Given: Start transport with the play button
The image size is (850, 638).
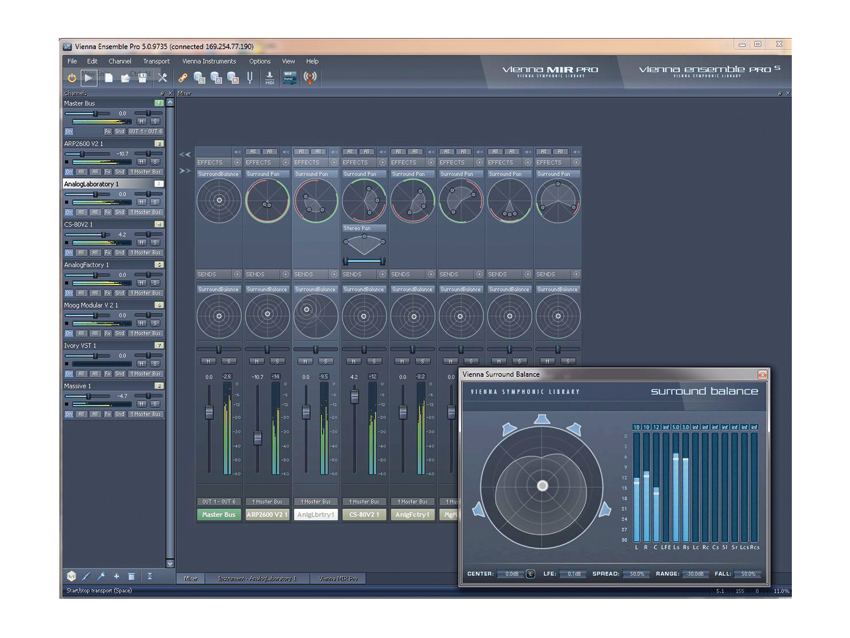Looking at the screenshot, I should coord(88,78).
